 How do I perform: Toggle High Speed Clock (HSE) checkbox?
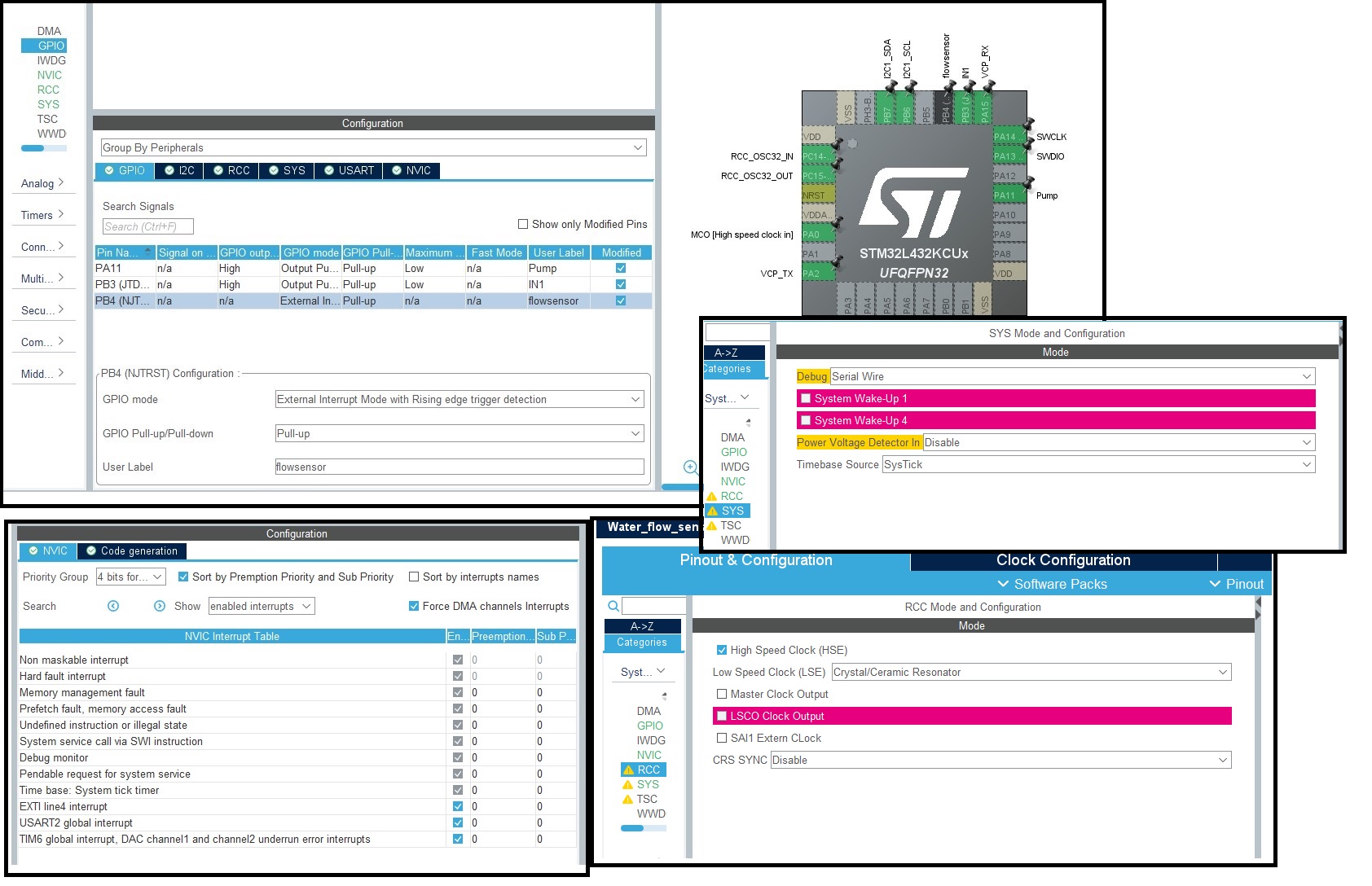[722, 650]
